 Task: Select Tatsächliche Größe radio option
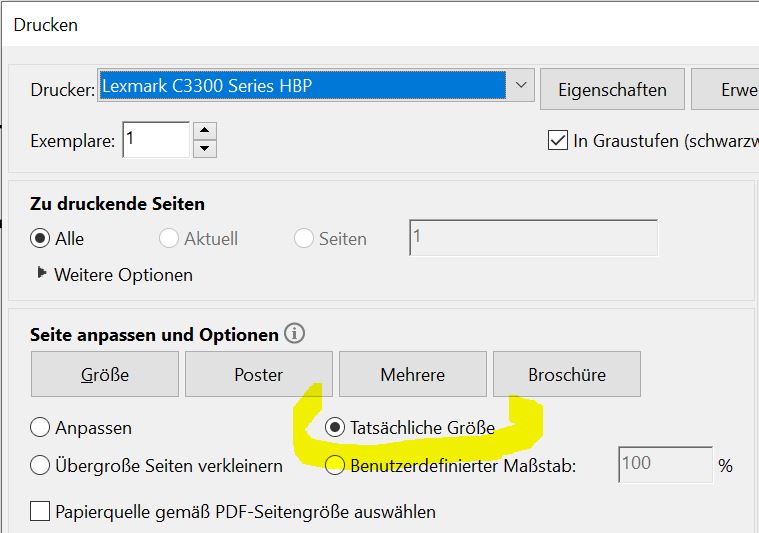[x=336, y=428]
